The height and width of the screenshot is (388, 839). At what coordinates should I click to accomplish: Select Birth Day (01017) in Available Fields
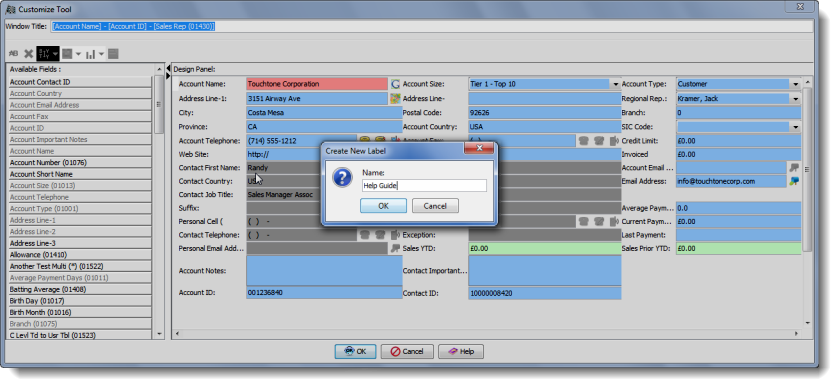(x=80, y=301)
